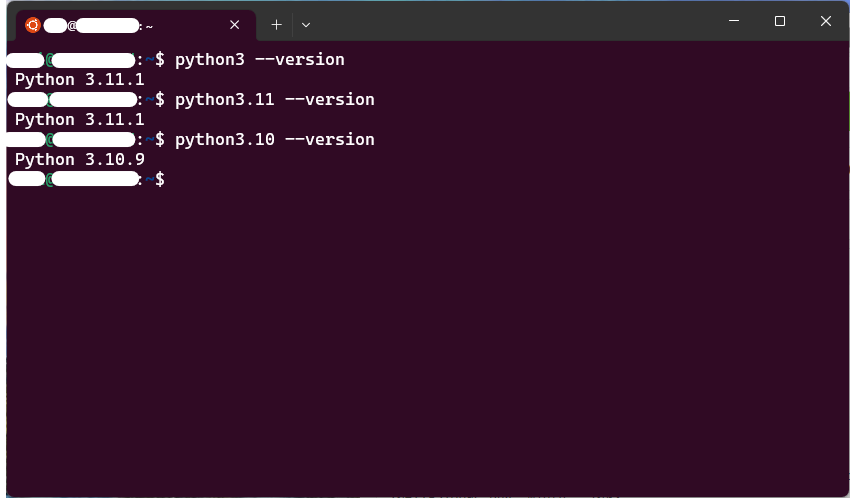Click the redacted hostname on first prompt line
The image size is (850, 498).
point(93,60)
